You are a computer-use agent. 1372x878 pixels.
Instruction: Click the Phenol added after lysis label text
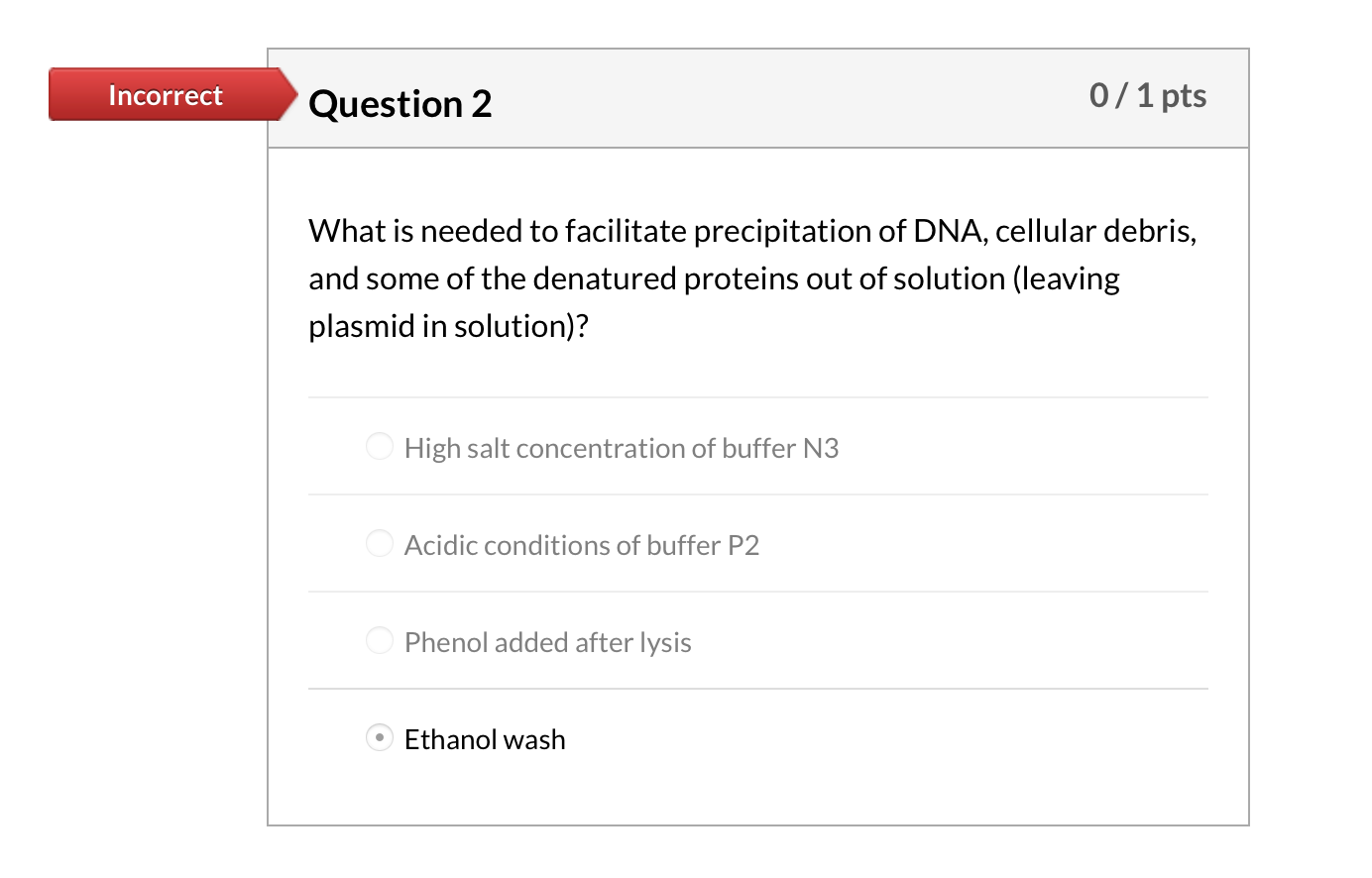(547, 642)
